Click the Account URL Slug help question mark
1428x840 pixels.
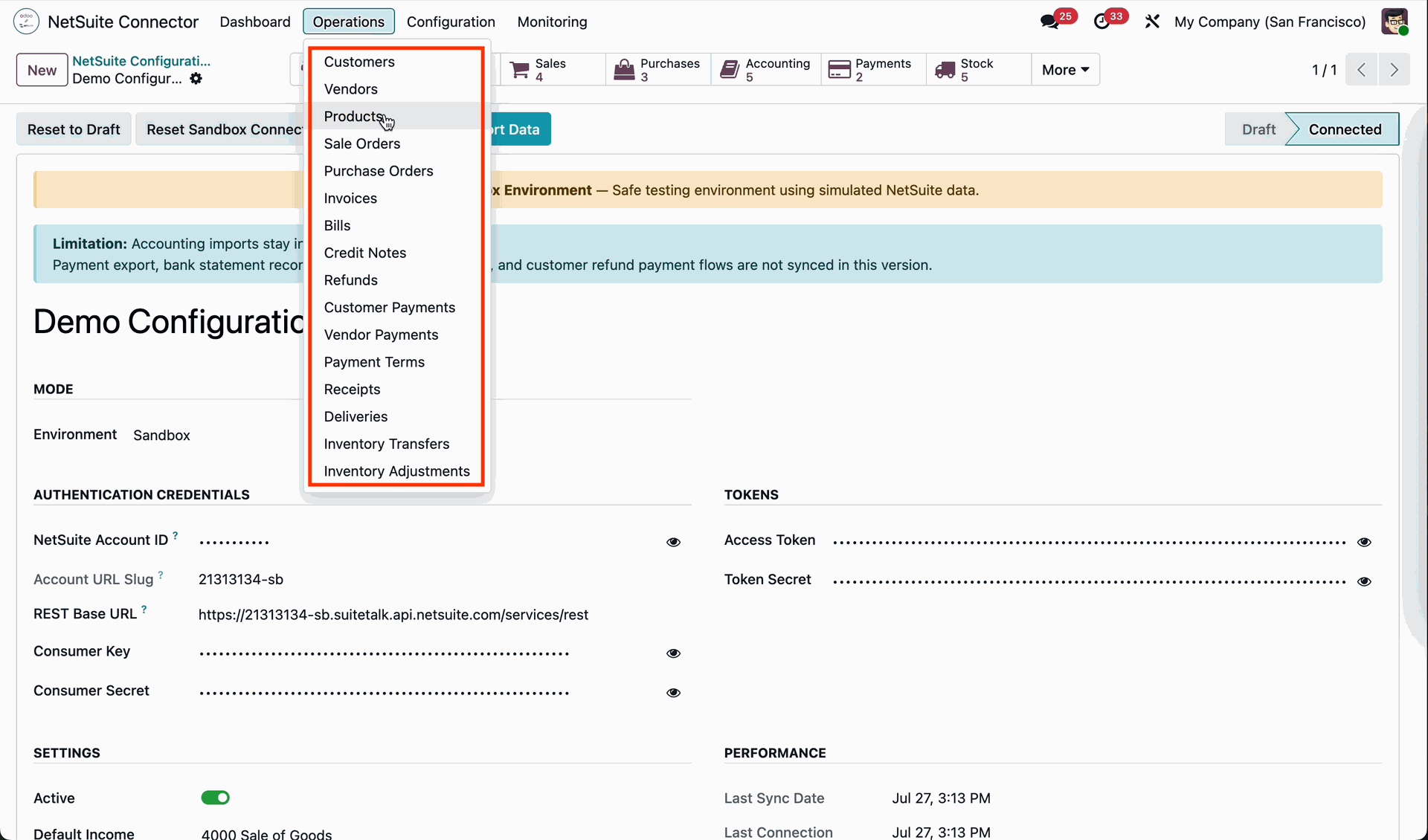[161, 575]
